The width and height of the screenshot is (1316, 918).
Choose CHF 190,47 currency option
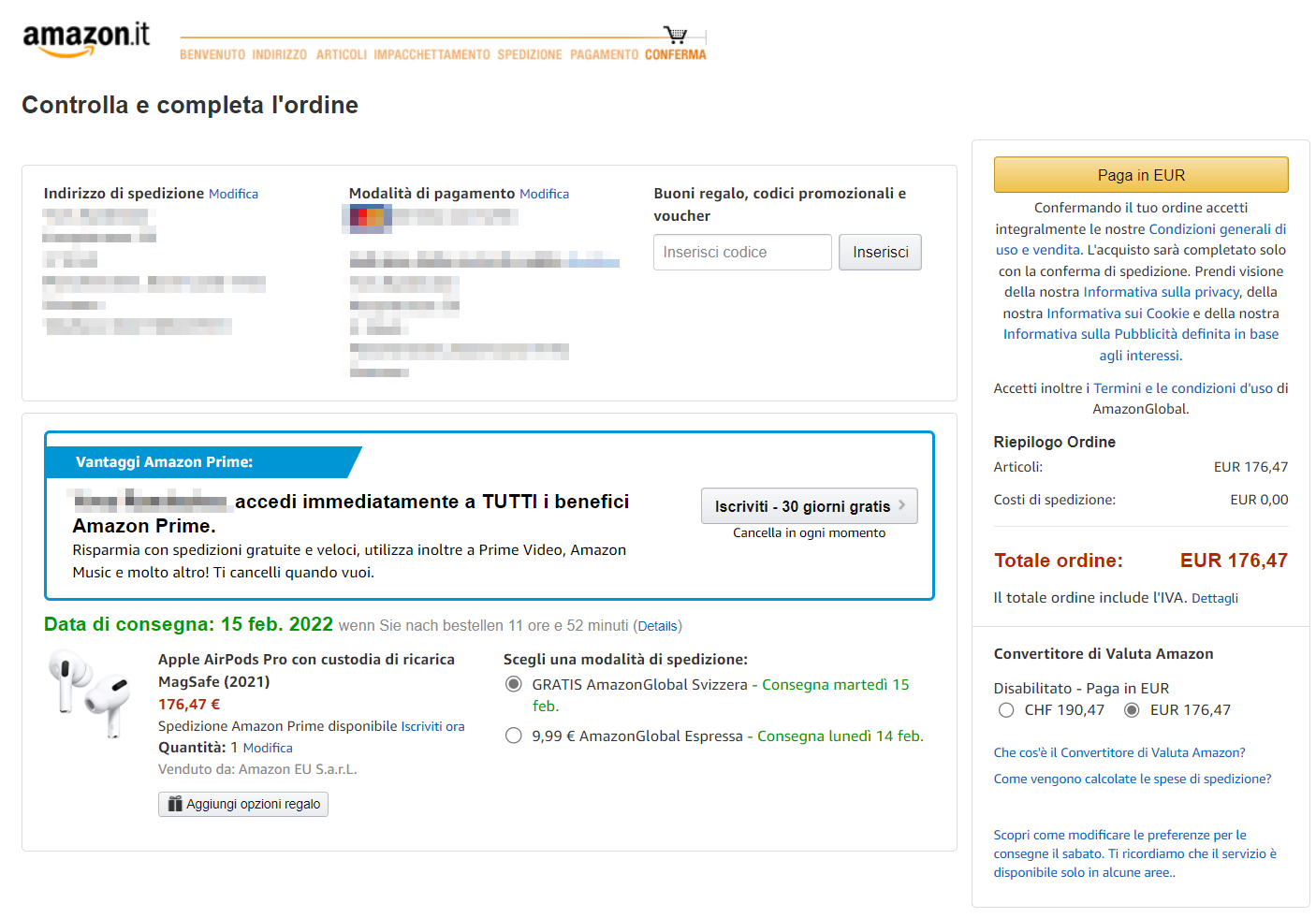click(1006, 710)
